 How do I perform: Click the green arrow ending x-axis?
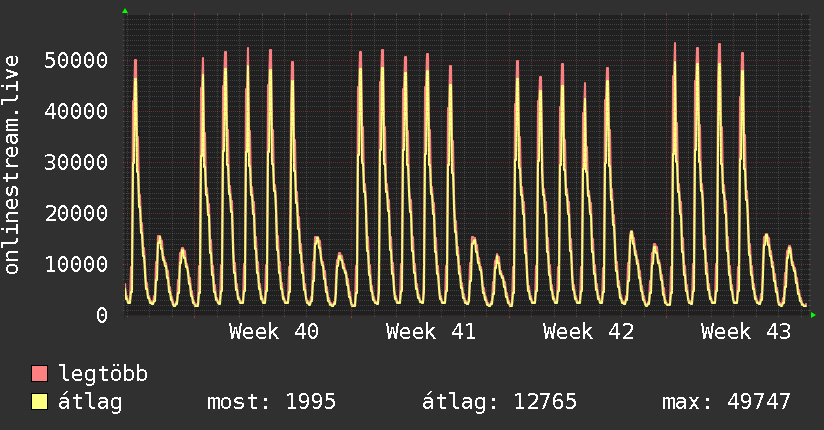coord(813,315)
